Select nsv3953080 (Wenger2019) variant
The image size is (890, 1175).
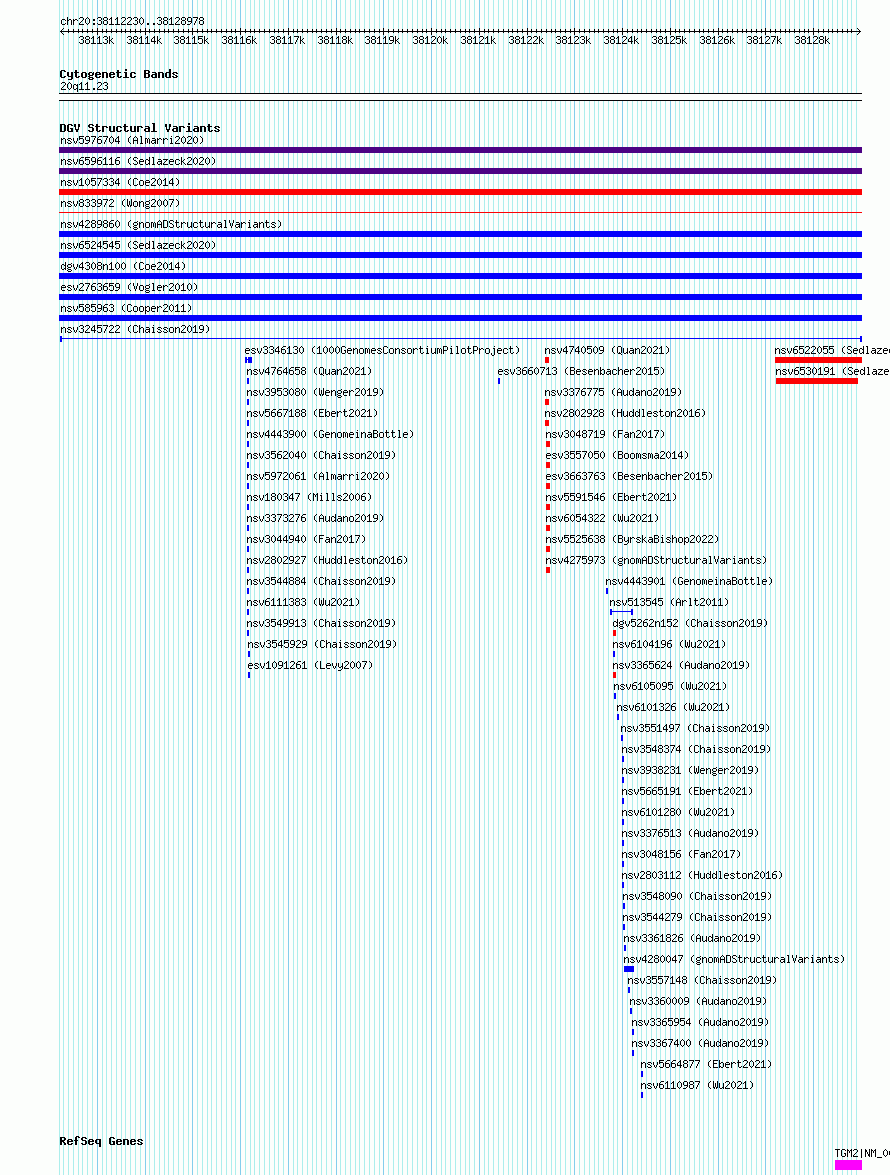coord(315,392)
